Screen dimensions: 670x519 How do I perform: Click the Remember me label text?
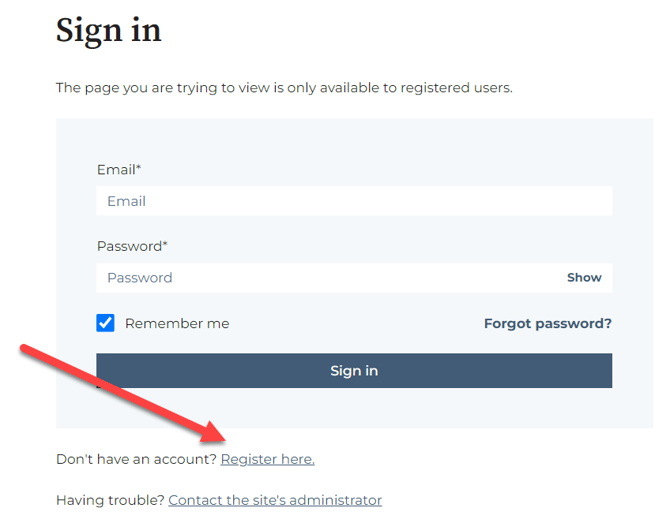click(x=177, y=324)
